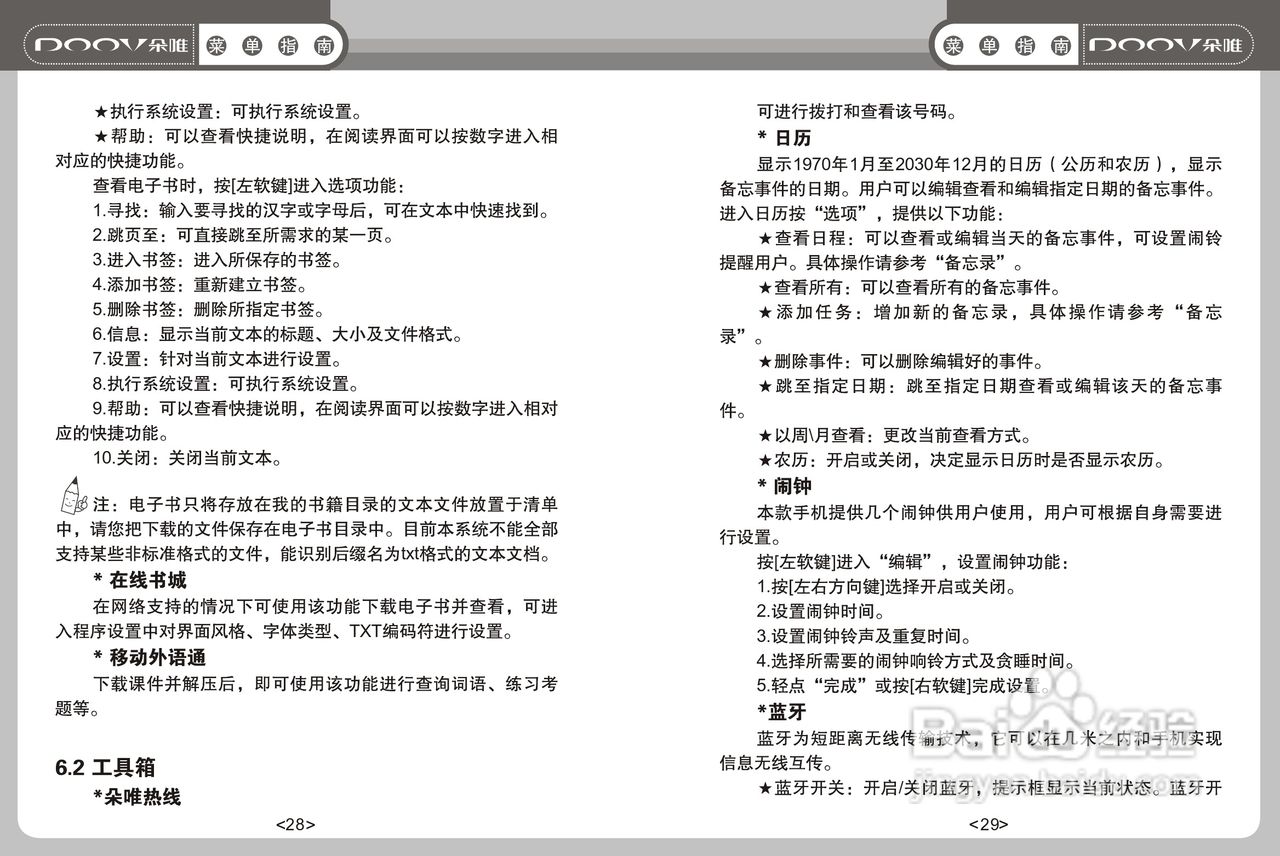
Task: Toggle 农历 display on or off
Action: [790, 461]
